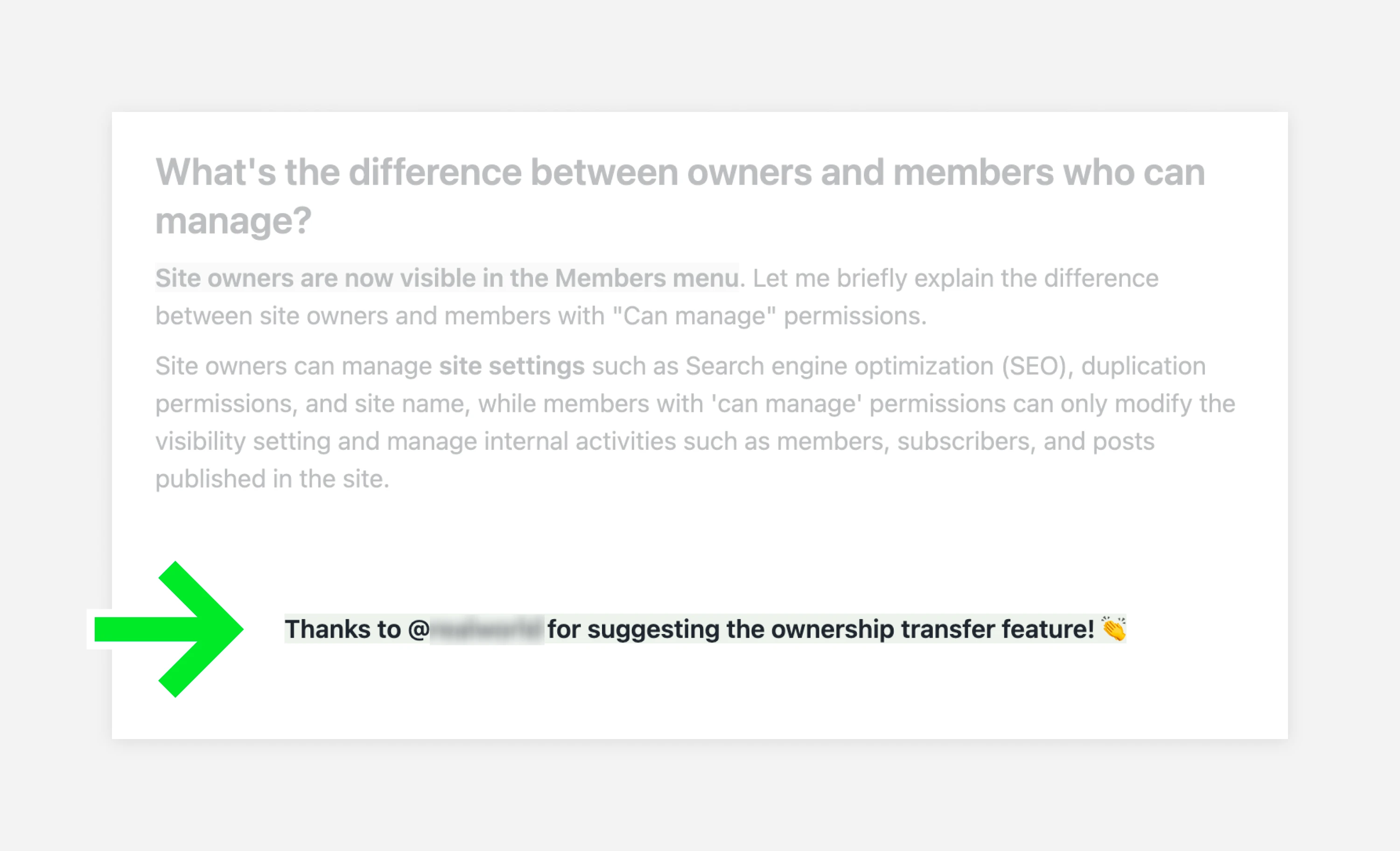Click 'Let me briefly explain the difference'
The width and height of the screenshot is (1400, 851).
tap(956, 279)
